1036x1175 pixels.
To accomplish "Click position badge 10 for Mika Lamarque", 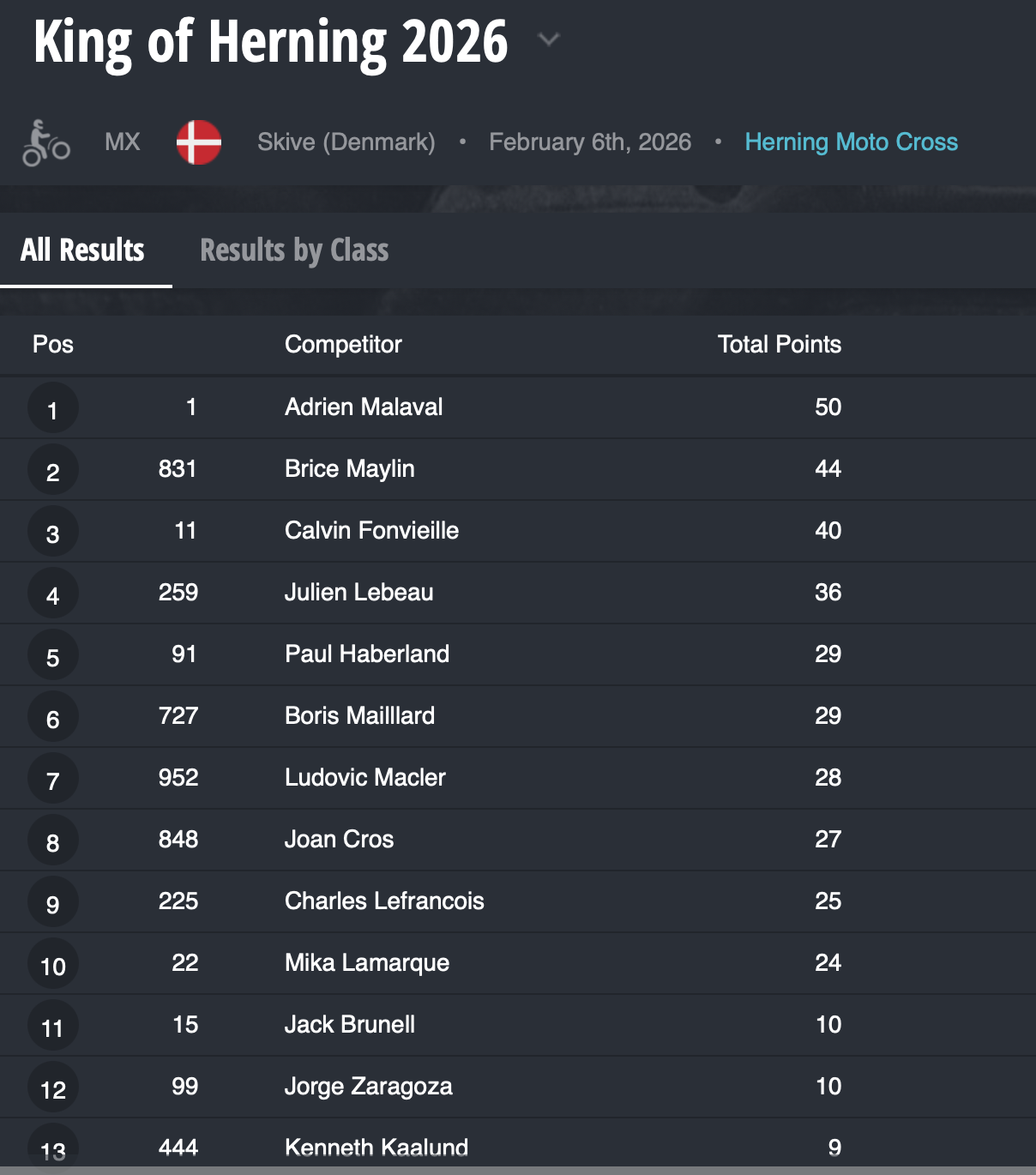I will point(53,965).
